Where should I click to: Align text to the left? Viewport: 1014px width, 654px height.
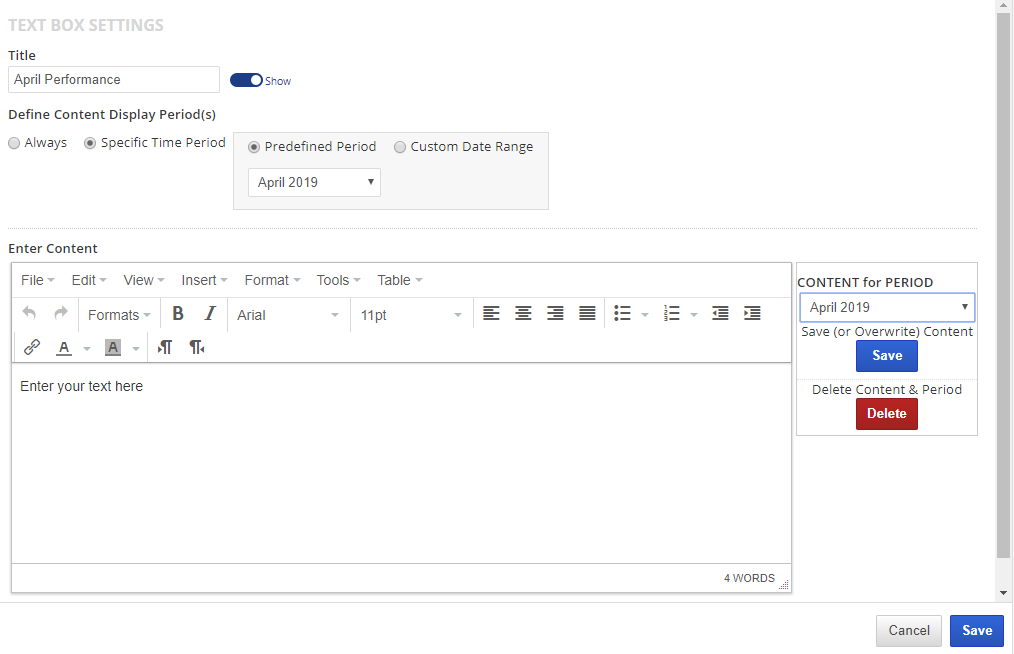pos(491,314)
